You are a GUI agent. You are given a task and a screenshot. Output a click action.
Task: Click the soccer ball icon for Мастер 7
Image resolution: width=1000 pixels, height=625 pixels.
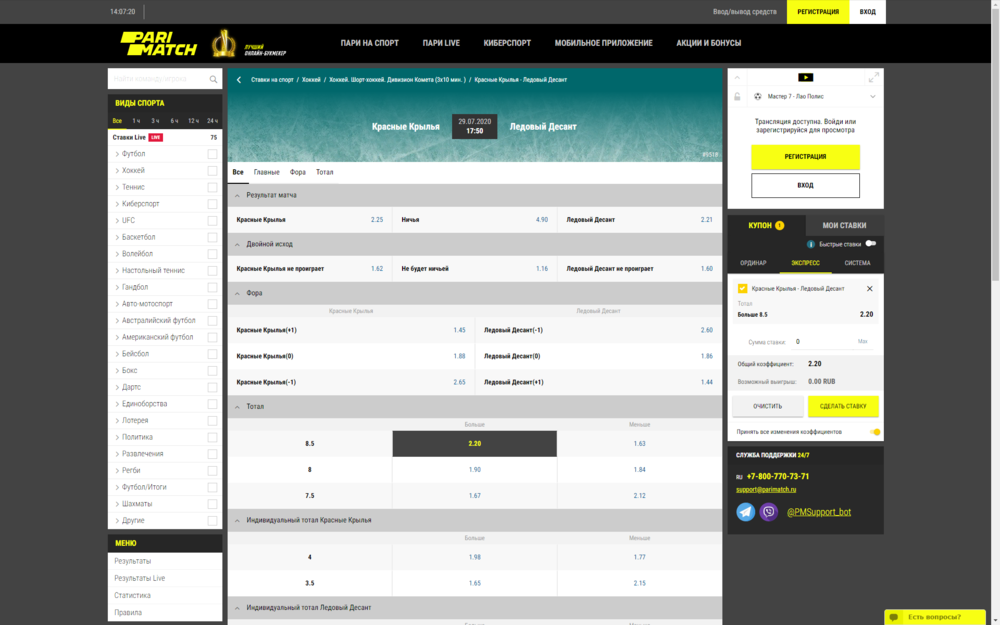tap(758, 96)
